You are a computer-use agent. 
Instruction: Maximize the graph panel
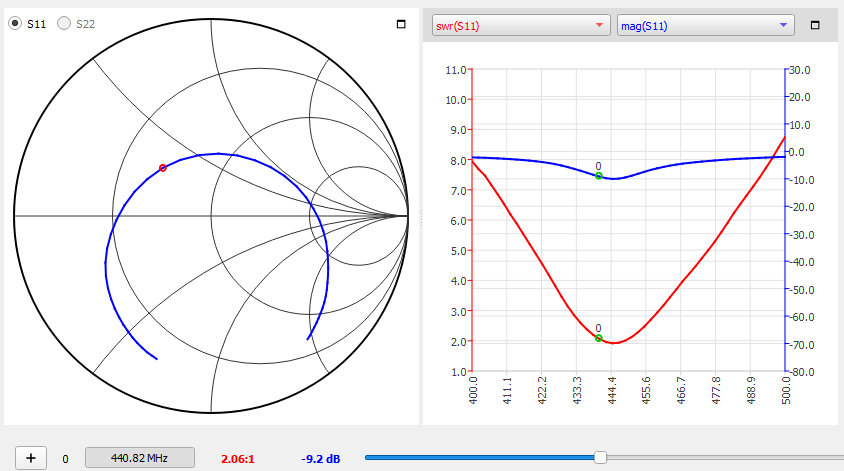click(x=815, y=25)
